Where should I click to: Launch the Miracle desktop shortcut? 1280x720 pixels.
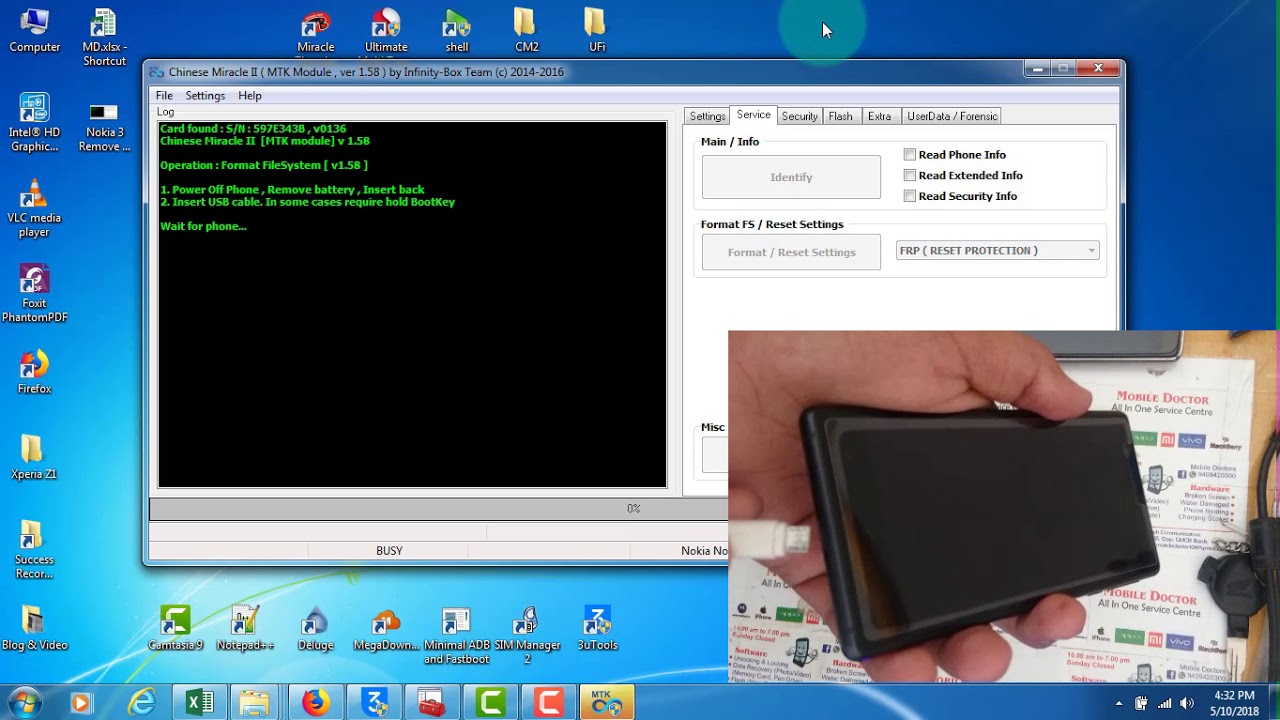(316, 30)
